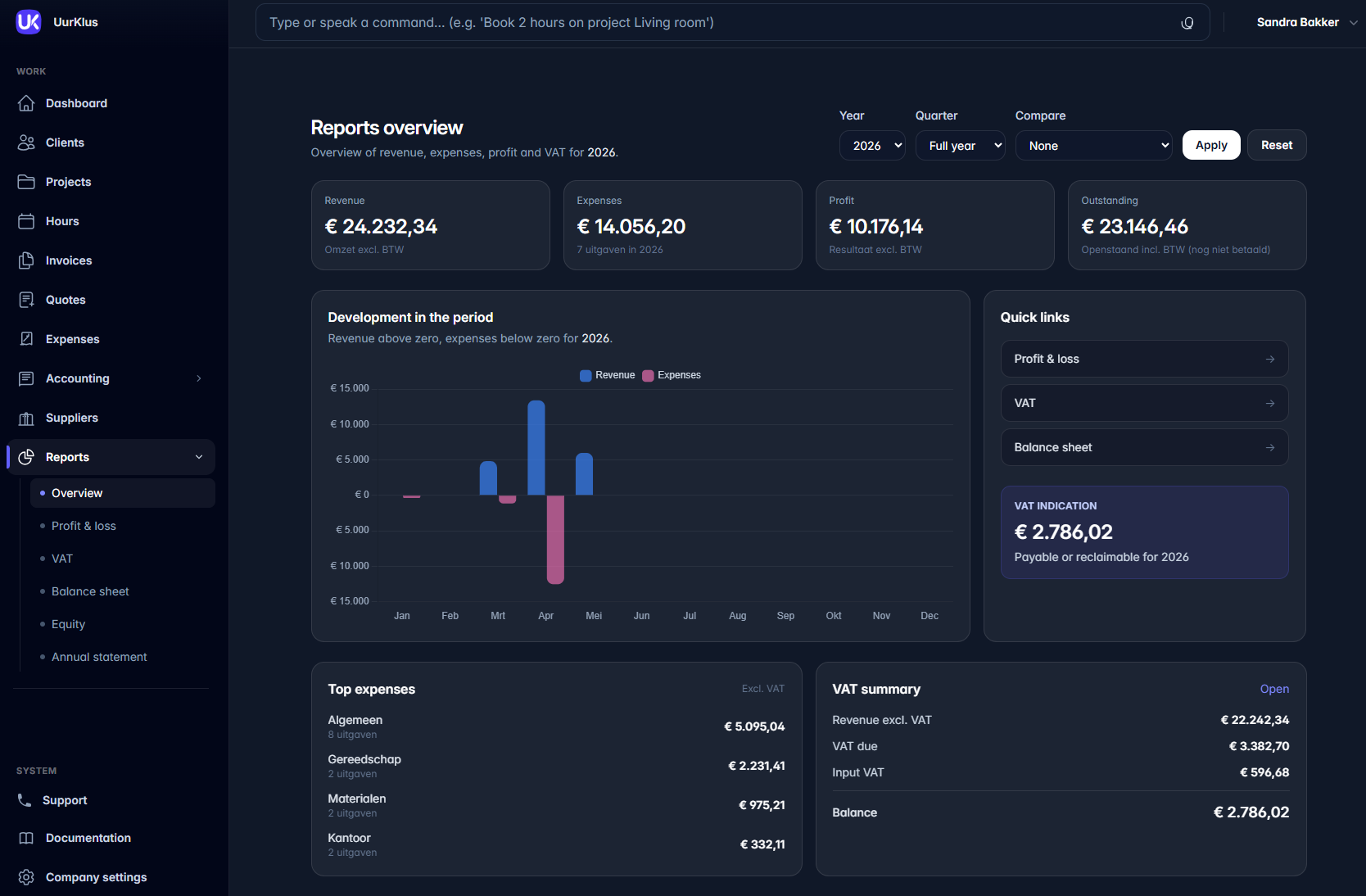Click the Reports pie chart icon
The image size is (1366, 896).
(26, 457)
